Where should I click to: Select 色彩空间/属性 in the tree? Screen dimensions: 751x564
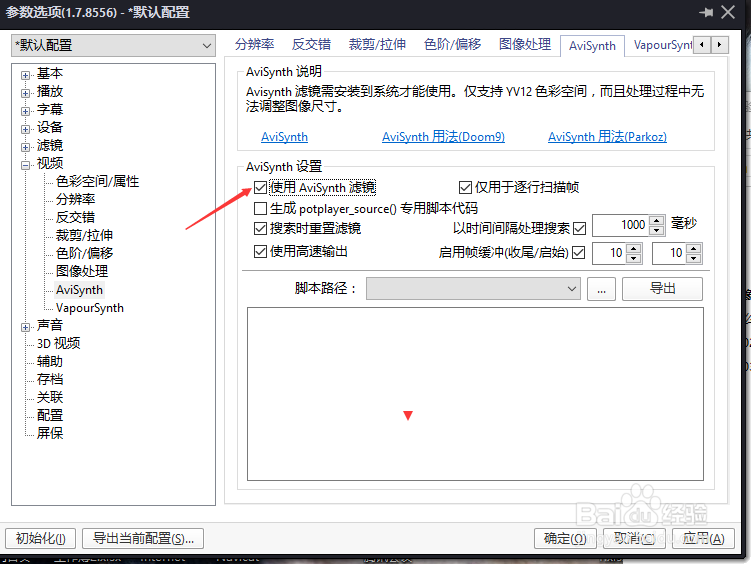point(97,181)
